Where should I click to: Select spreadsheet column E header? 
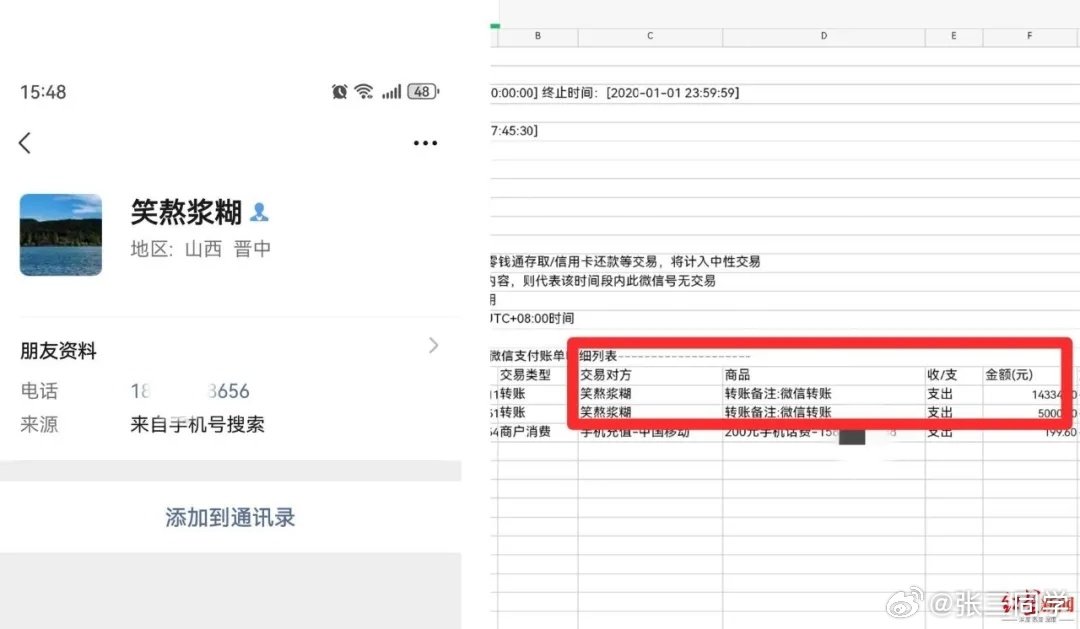pos(953,37)
